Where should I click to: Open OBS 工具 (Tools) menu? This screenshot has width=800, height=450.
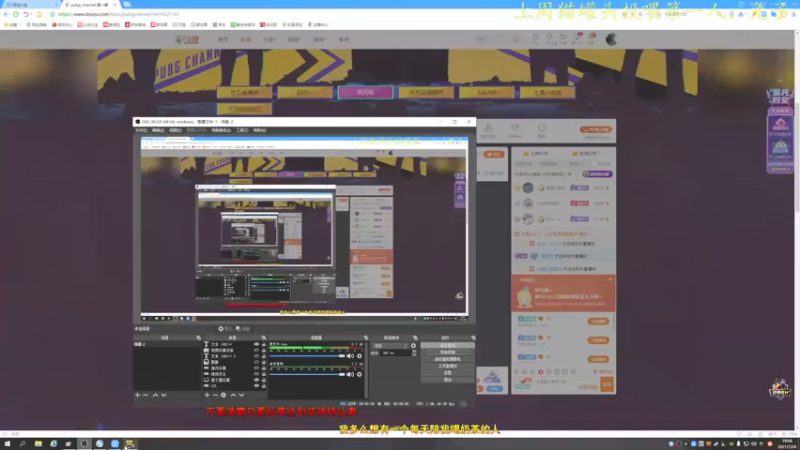pyautogui.click(x=242, y=131)
